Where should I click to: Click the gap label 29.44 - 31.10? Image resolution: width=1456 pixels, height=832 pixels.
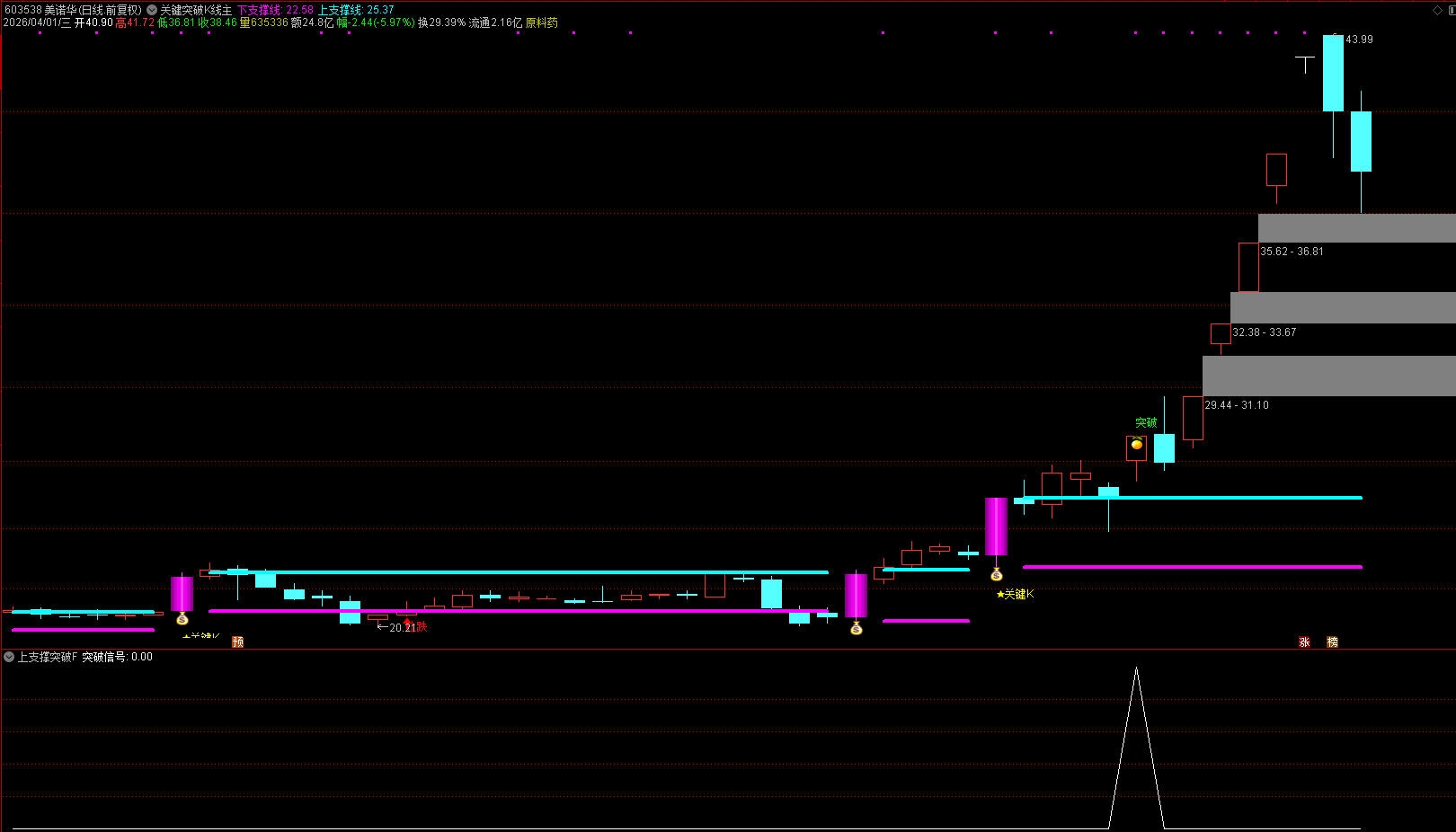[x=1237, y=405]
